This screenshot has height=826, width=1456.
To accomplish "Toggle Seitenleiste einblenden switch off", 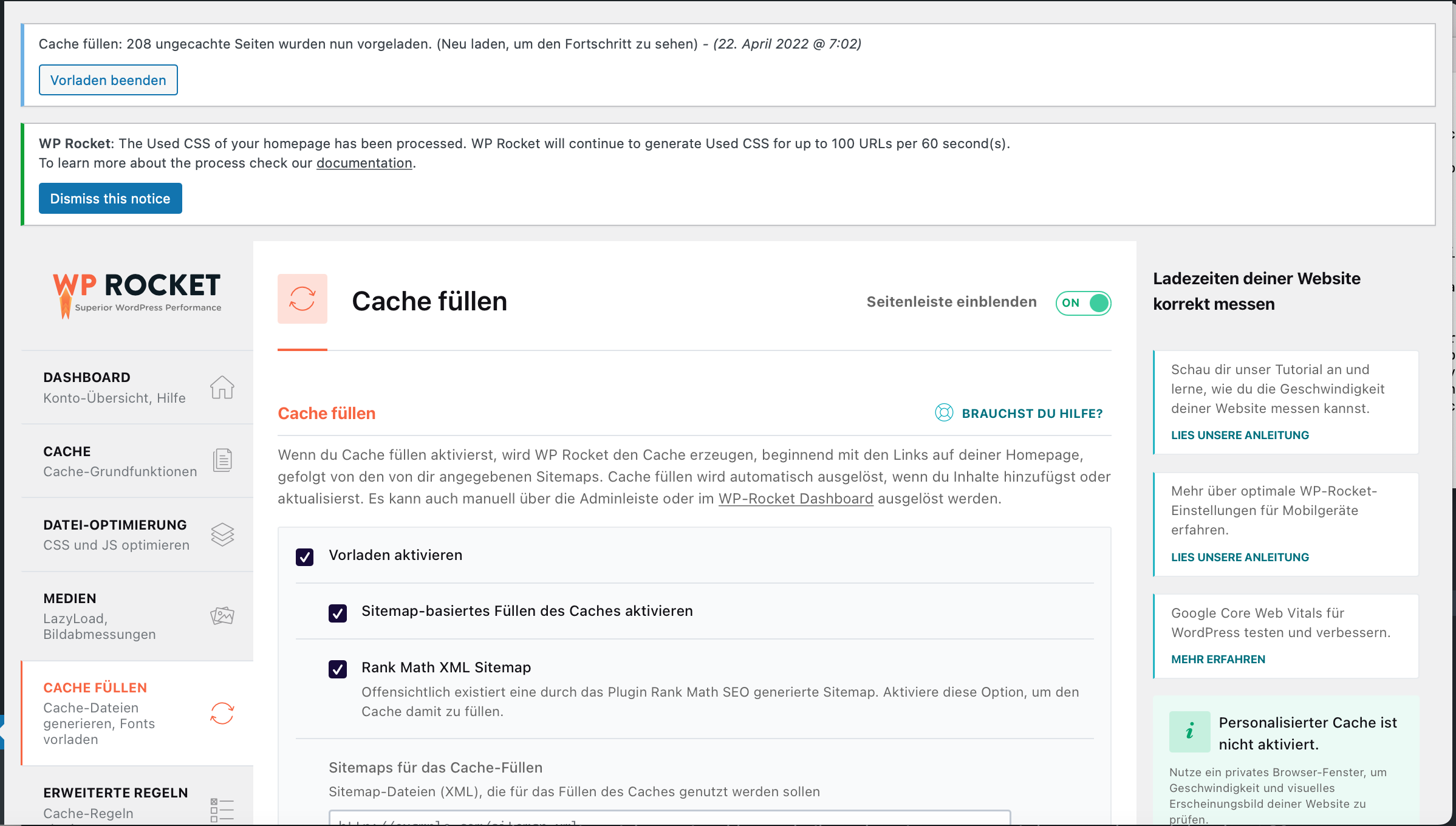I will 1084,303.
